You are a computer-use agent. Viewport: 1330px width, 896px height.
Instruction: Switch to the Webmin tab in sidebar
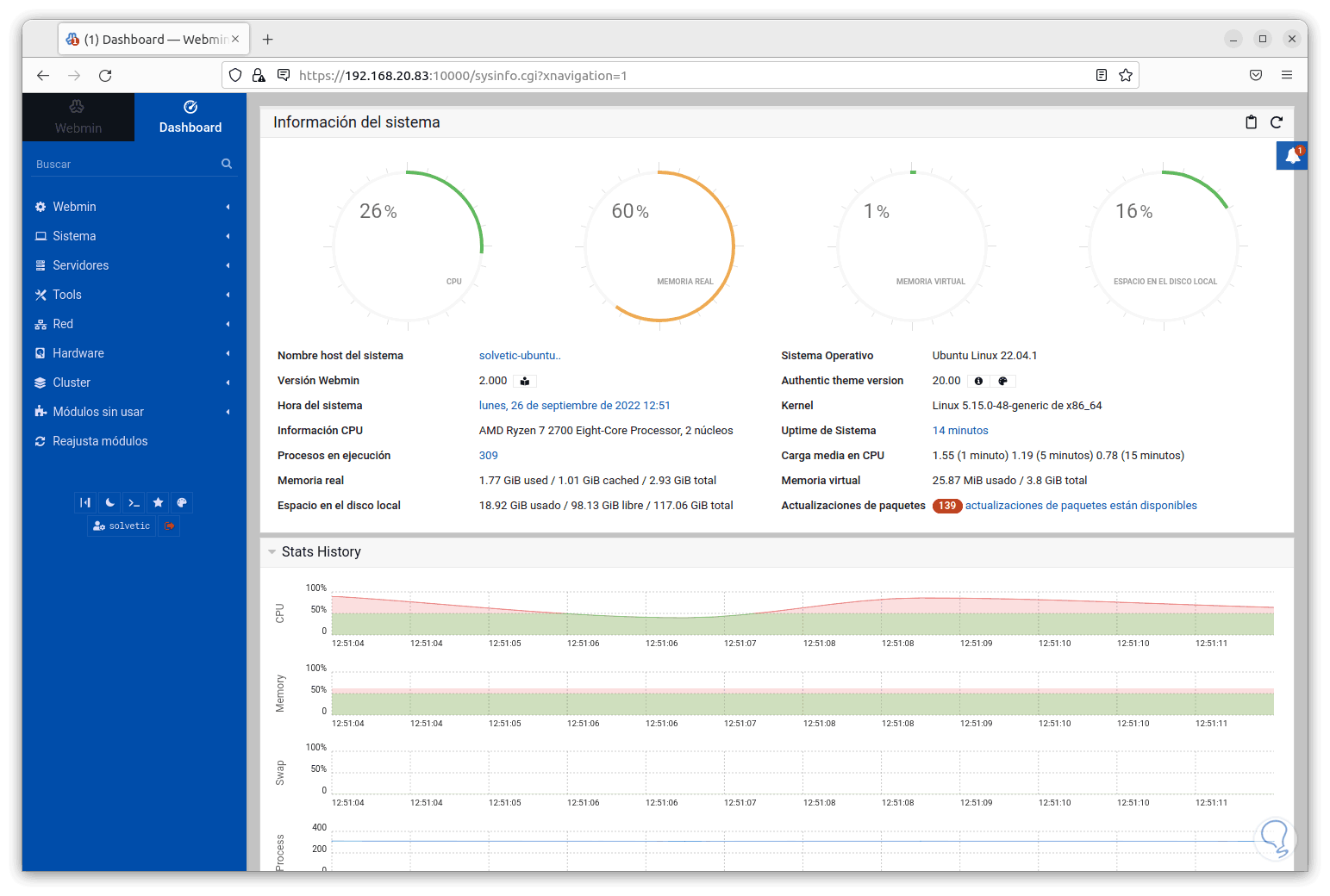point(78,117)
